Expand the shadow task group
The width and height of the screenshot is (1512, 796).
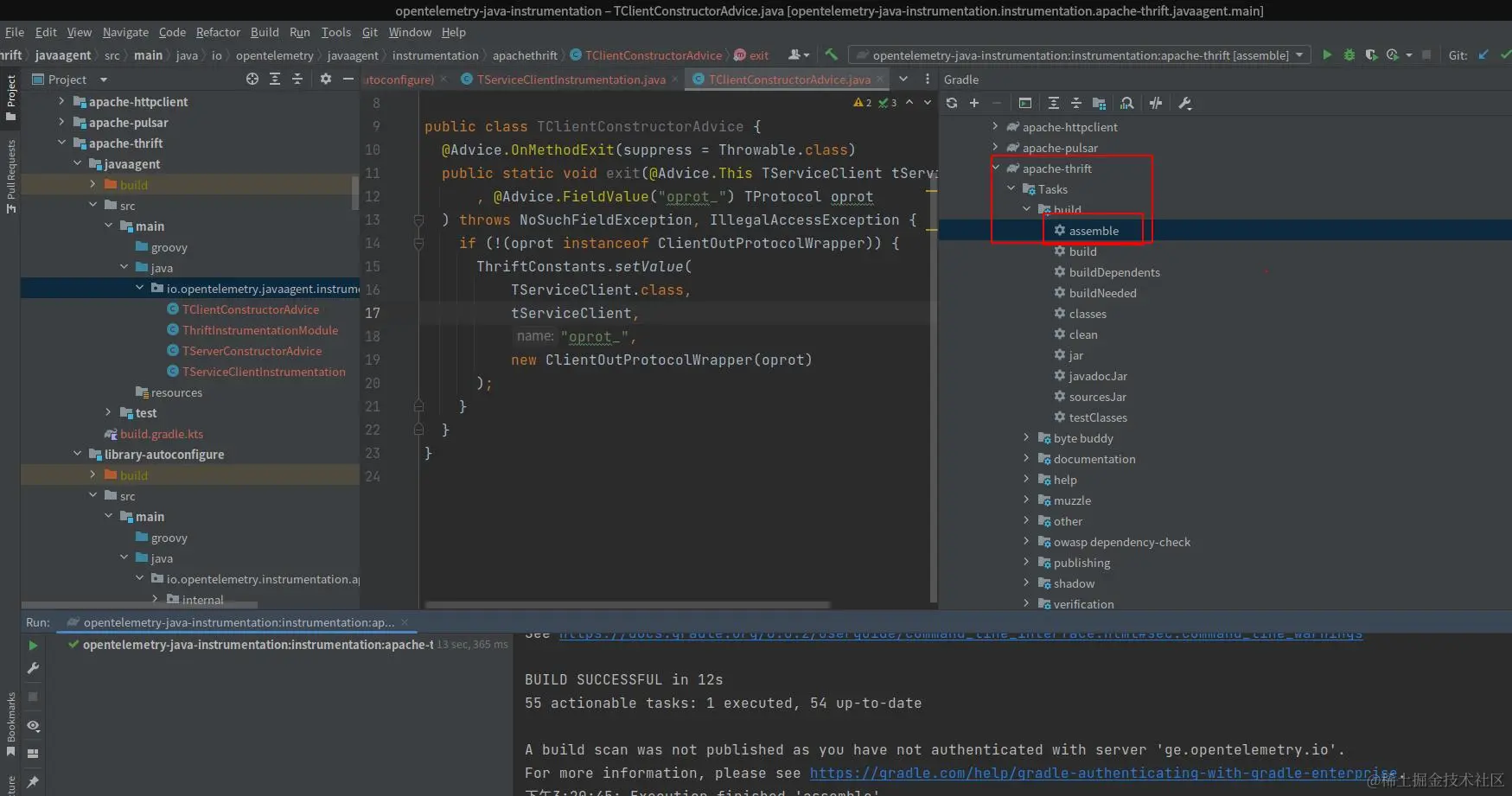(x=1026, y=583)
